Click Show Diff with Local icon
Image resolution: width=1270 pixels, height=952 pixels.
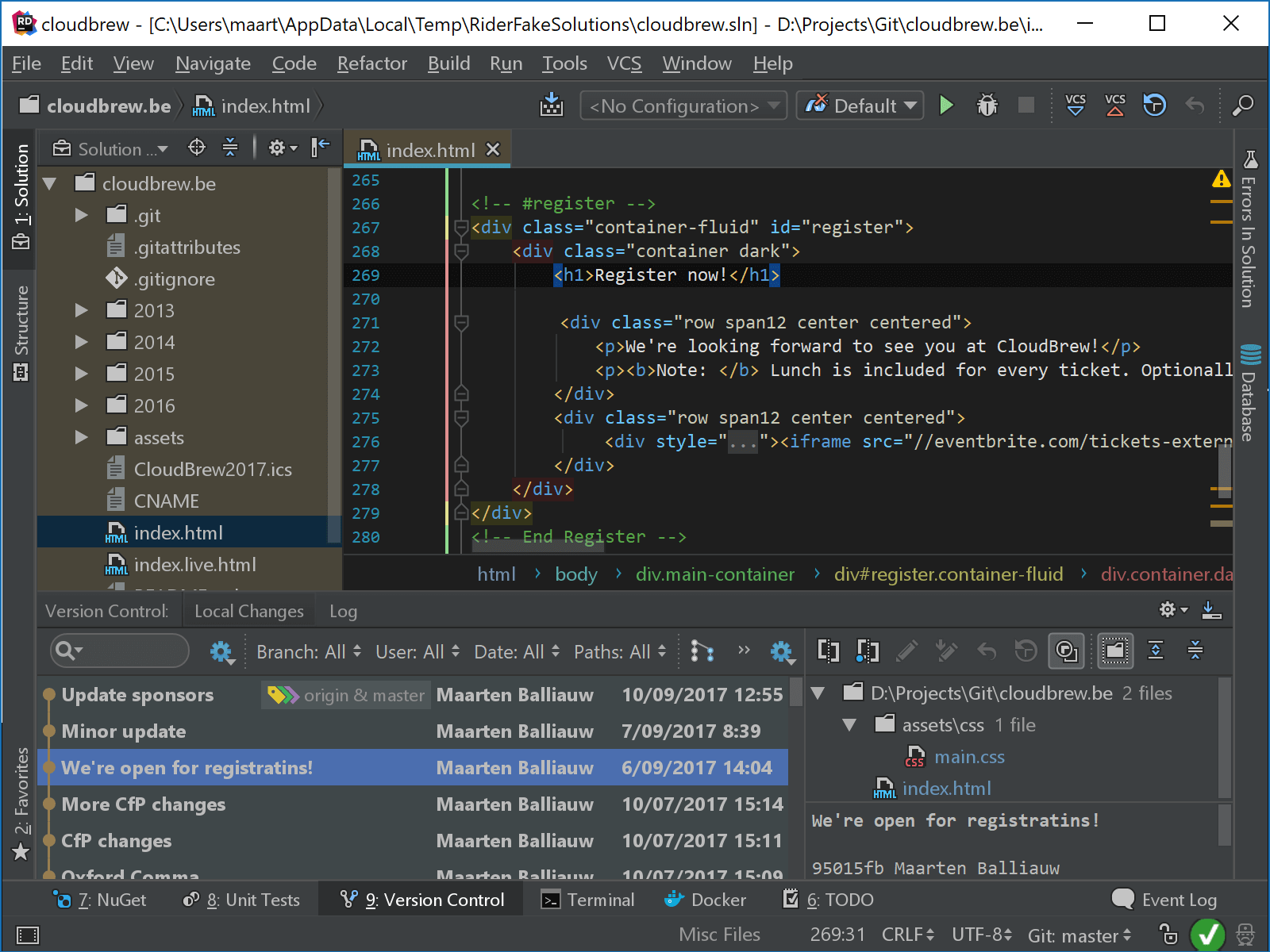868,651
